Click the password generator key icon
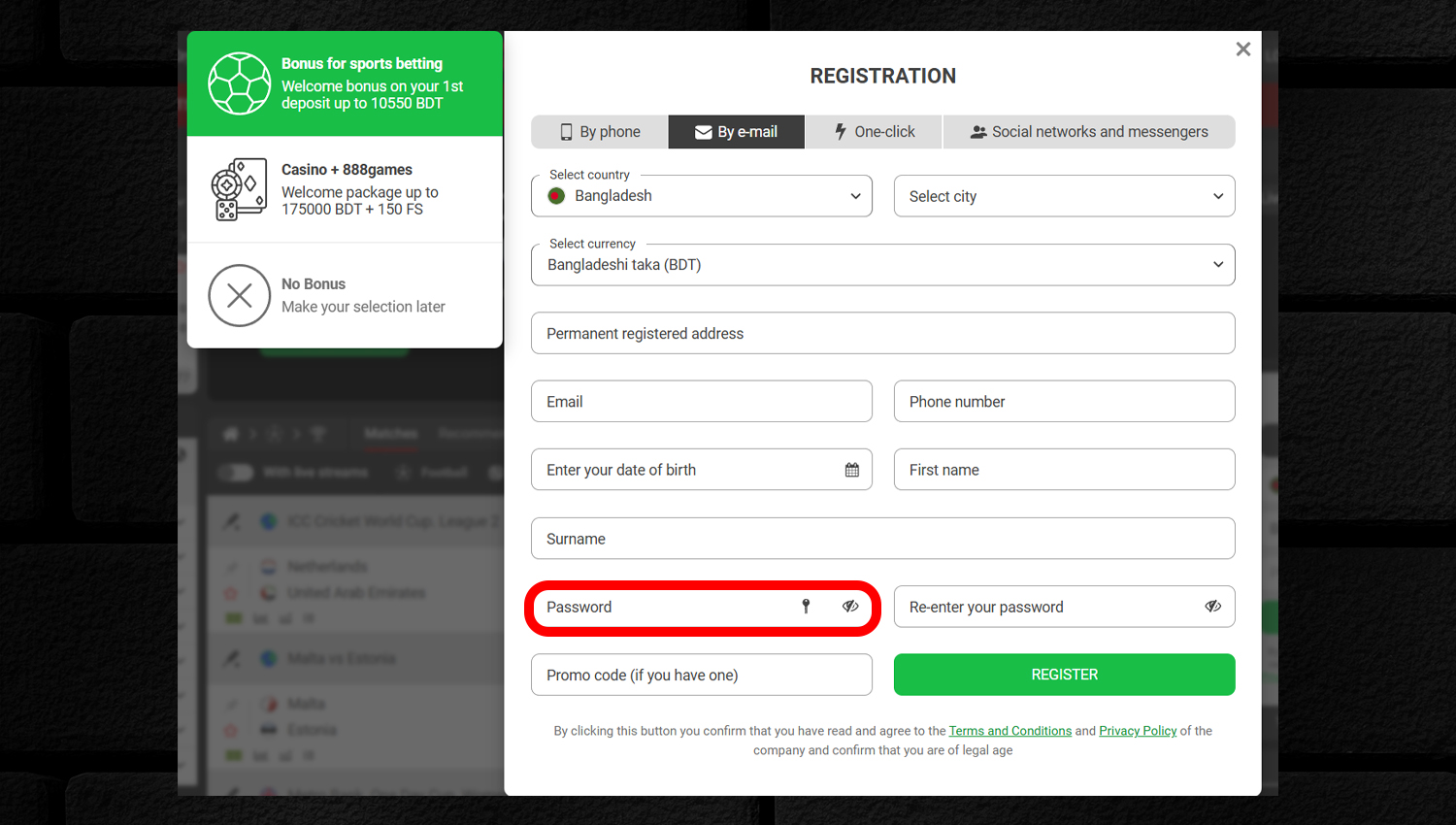Screen dimensions: 1456x825 point(806,607)
